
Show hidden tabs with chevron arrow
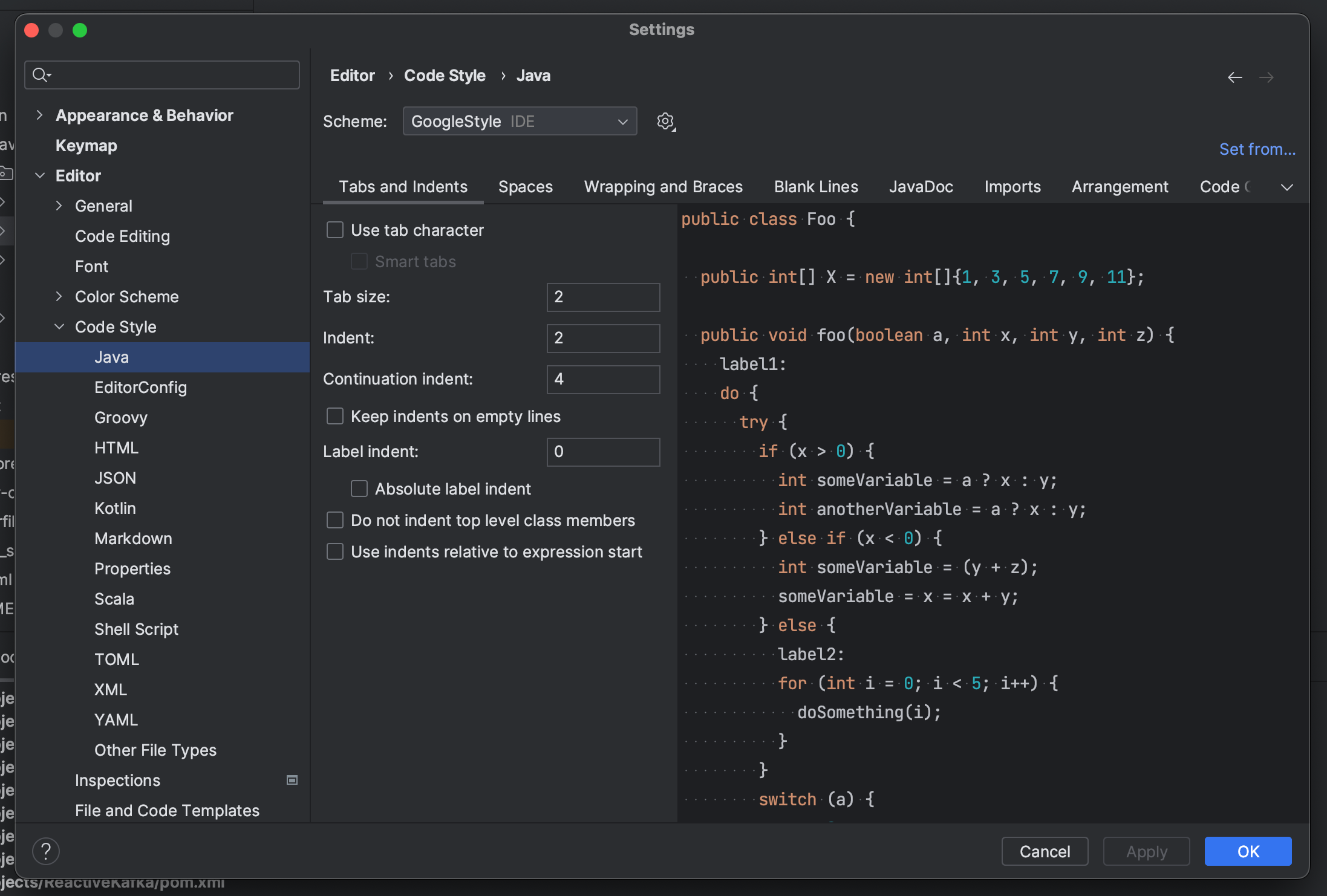pyautogui.click(x=1286, y=187)
